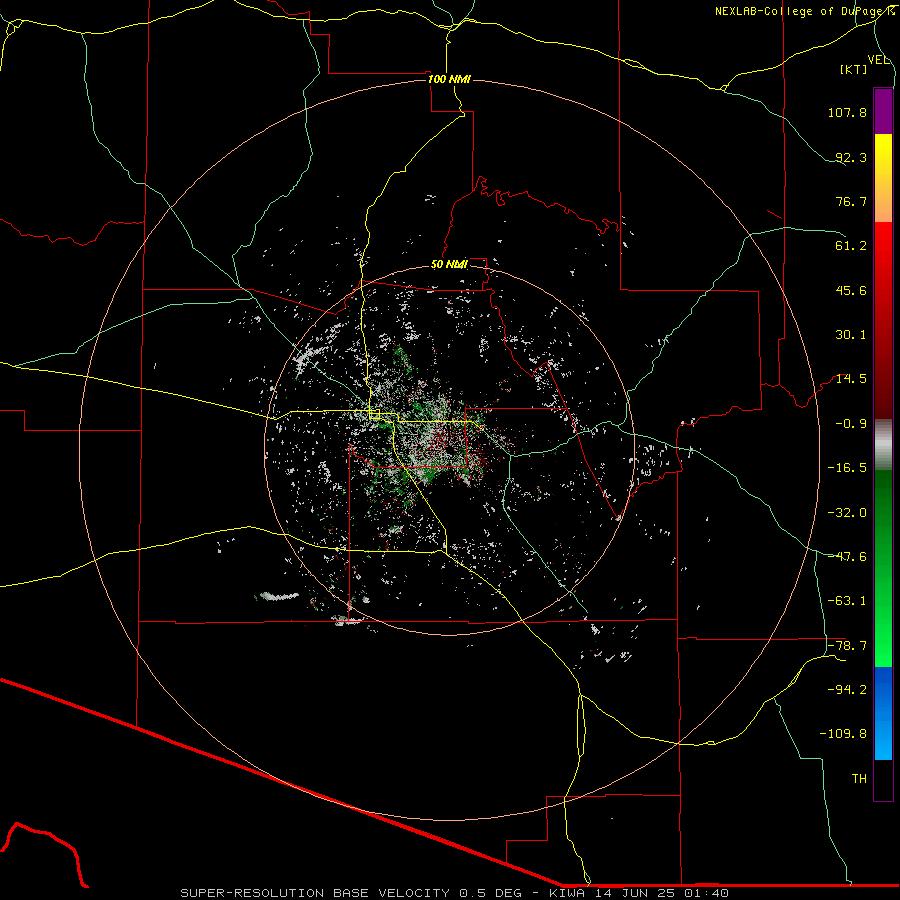
Task: Click the "30.1" legend value
Action: 851,335
